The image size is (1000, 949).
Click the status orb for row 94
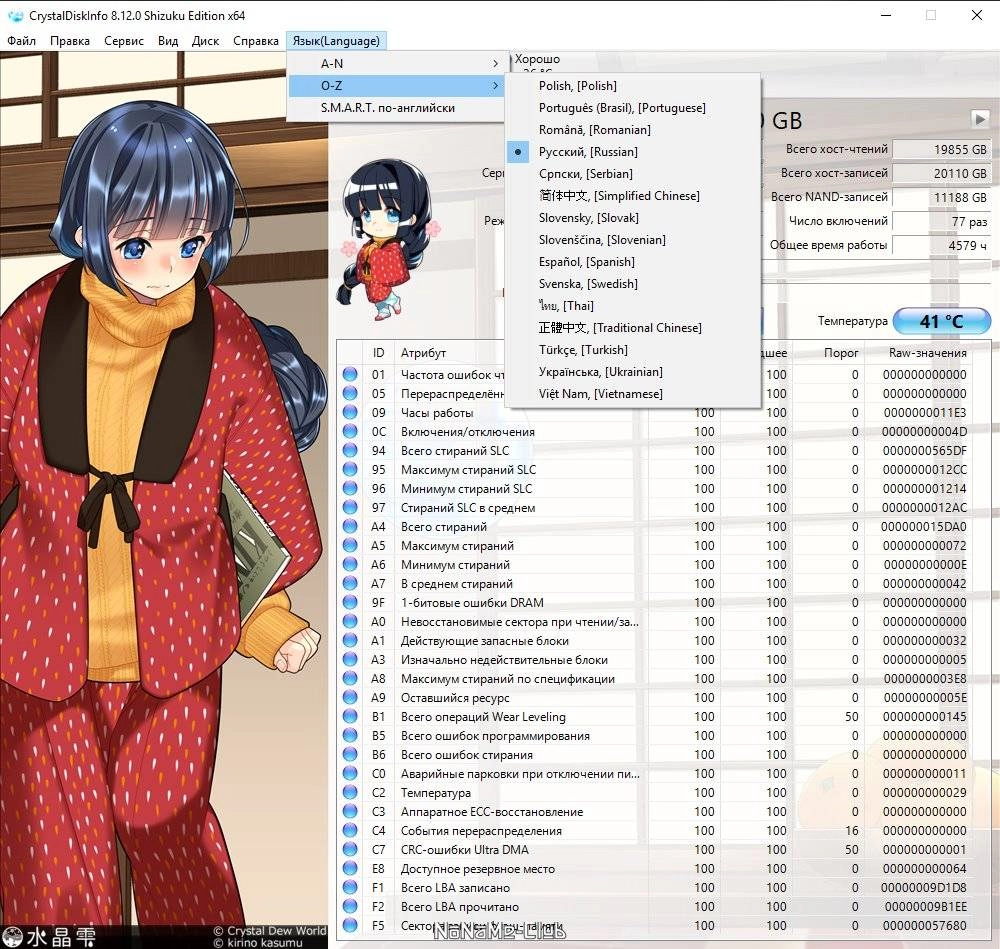click(350, 450)
